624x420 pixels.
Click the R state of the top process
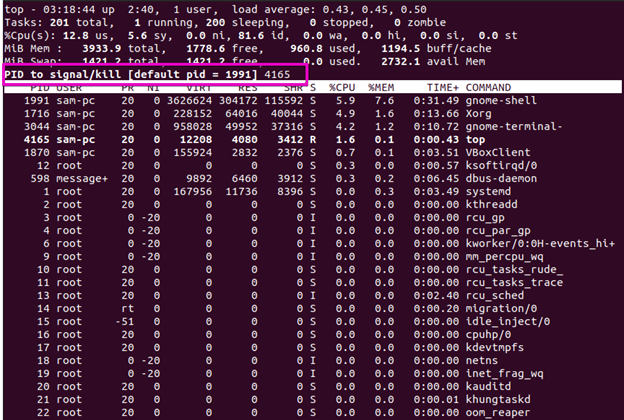click(x=313, y=140)
